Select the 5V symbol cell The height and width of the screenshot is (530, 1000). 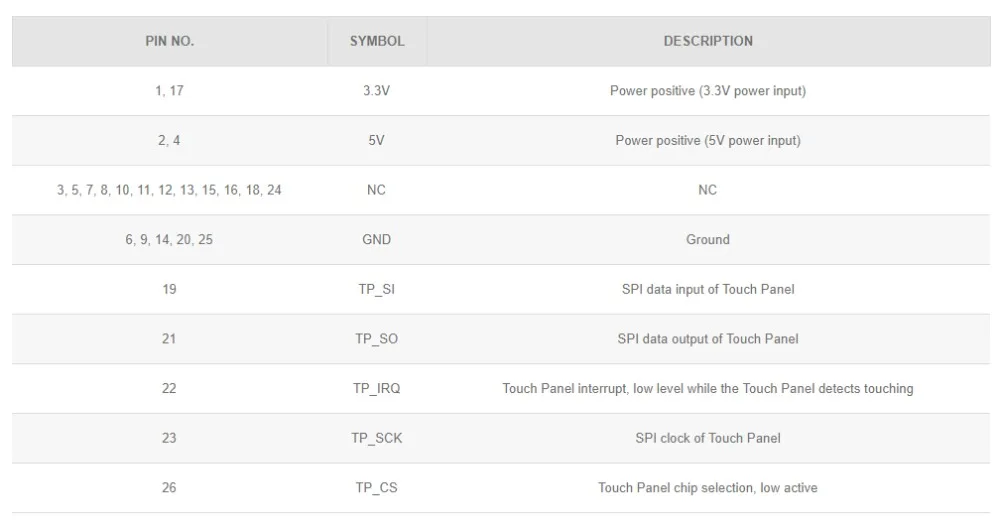click(377, 141)
